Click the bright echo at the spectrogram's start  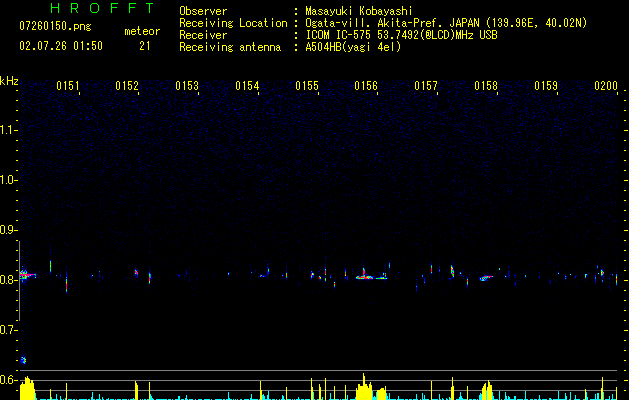pyautogui.click(x=26, y=275)
